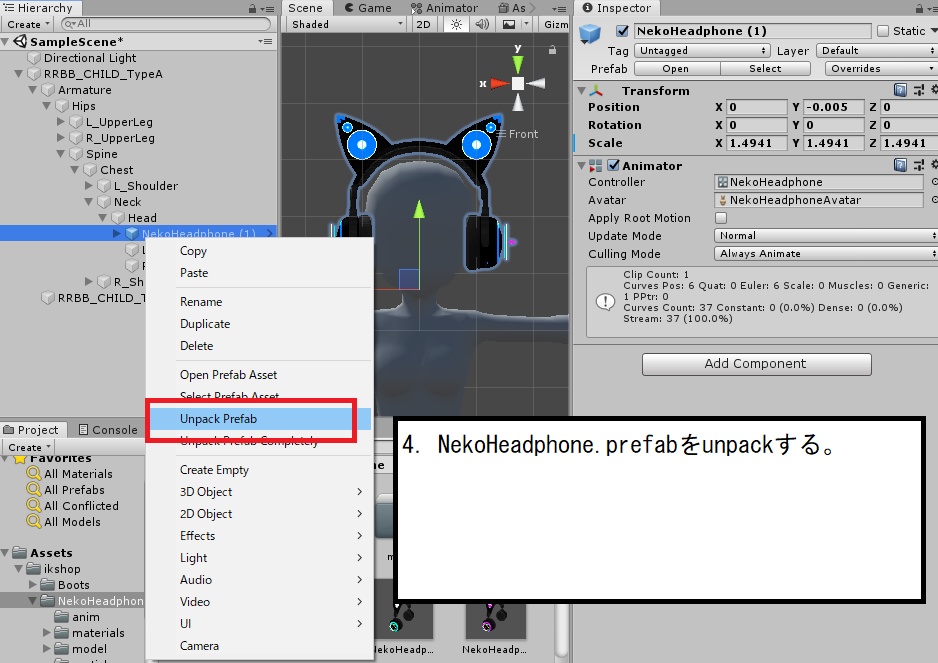Toggle scene audio speaker icon
This screenshot has height=663, width=938.
point(482,25)
